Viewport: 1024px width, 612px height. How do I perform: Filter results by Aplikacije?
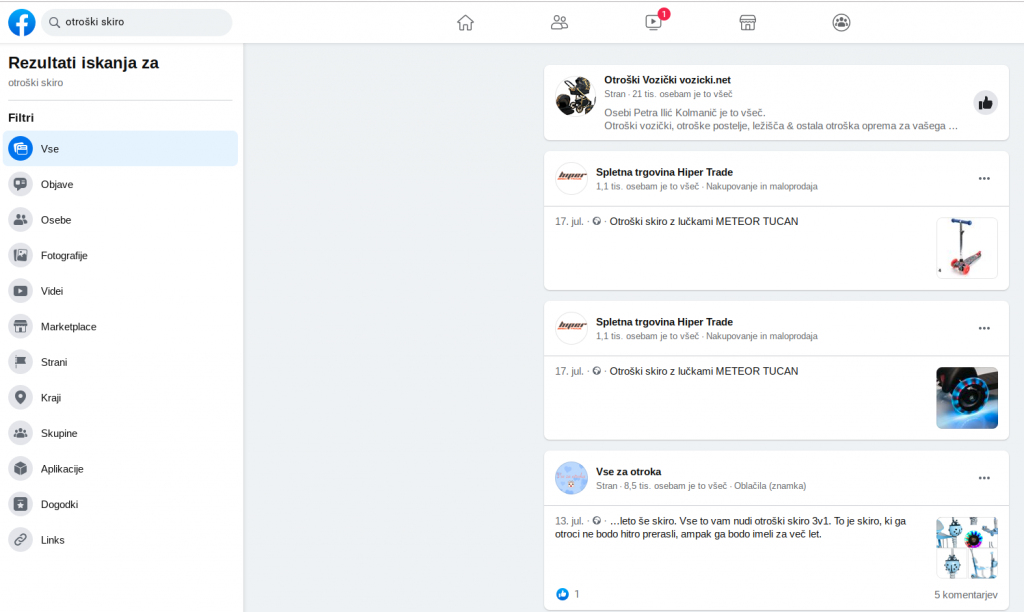click(x=120, y=469)
